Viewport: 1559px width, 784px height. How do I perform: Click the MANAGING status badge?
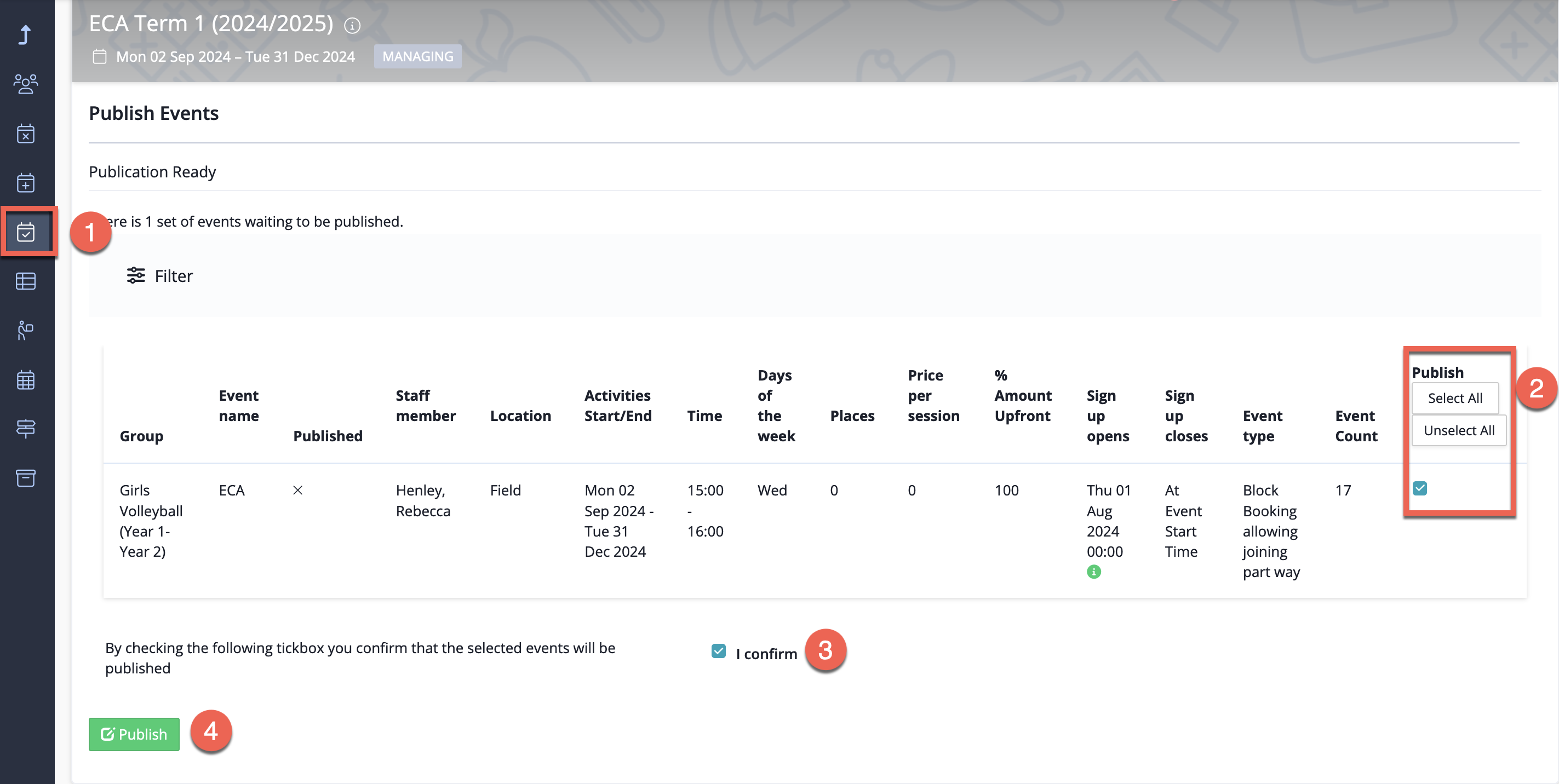(417, 56)
